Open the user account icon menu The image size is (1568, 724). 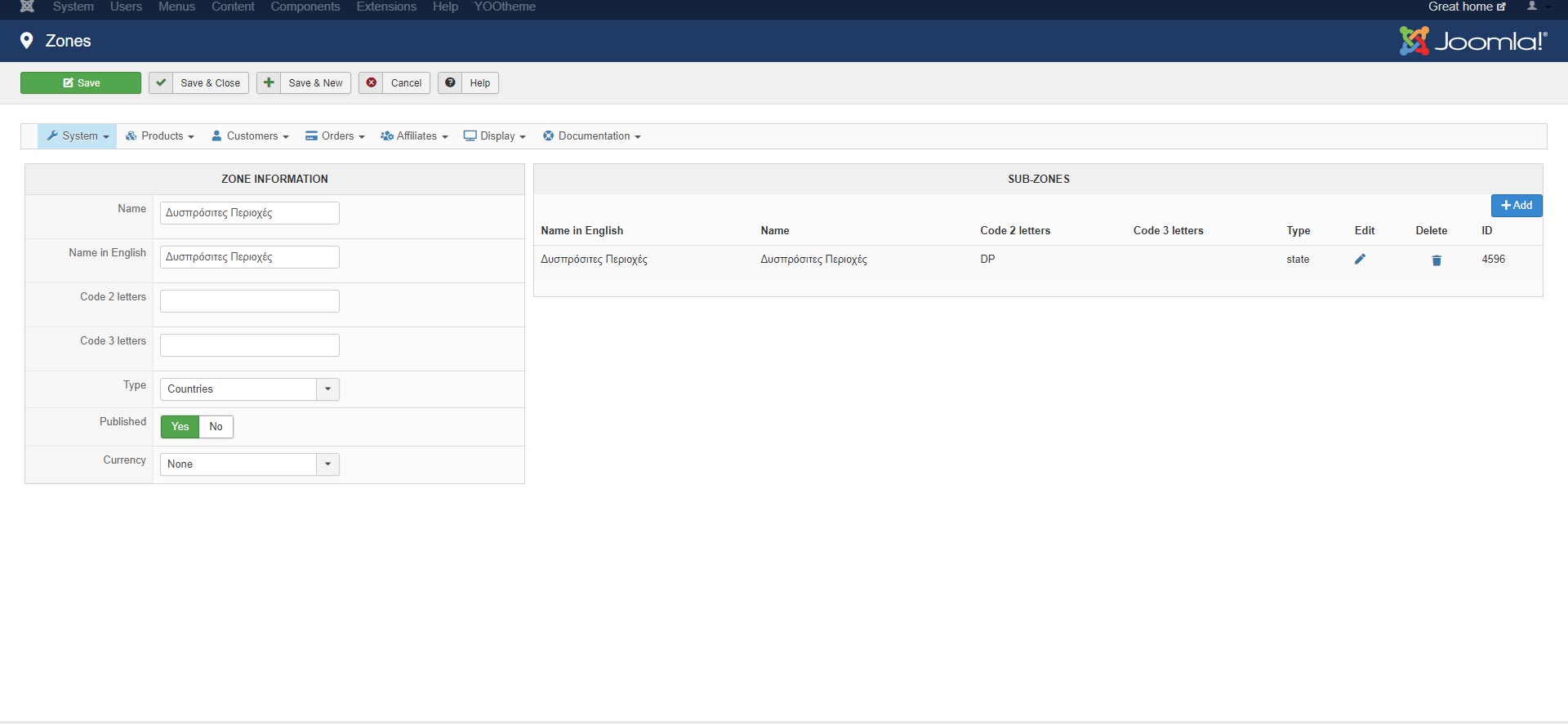(x=1536, y=7)
